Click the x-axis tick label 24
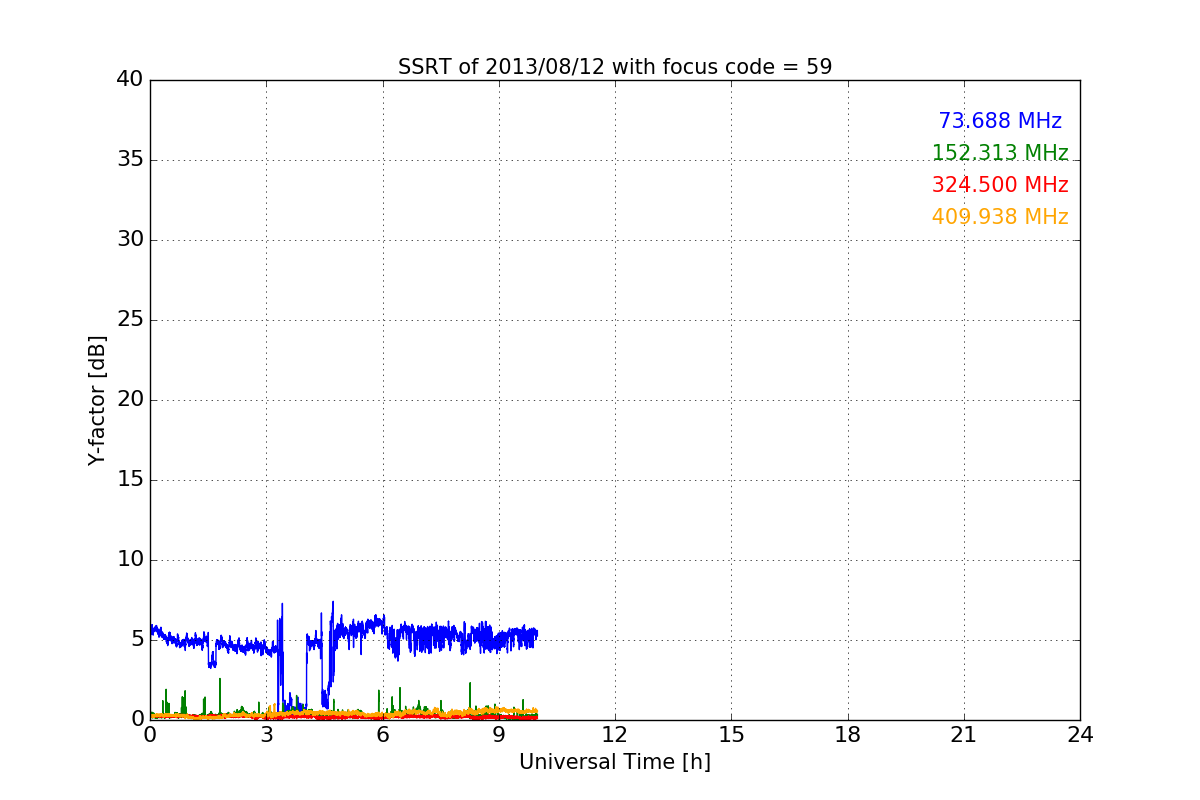Viewport: 1200px width, 800px height. point(1080,735)
